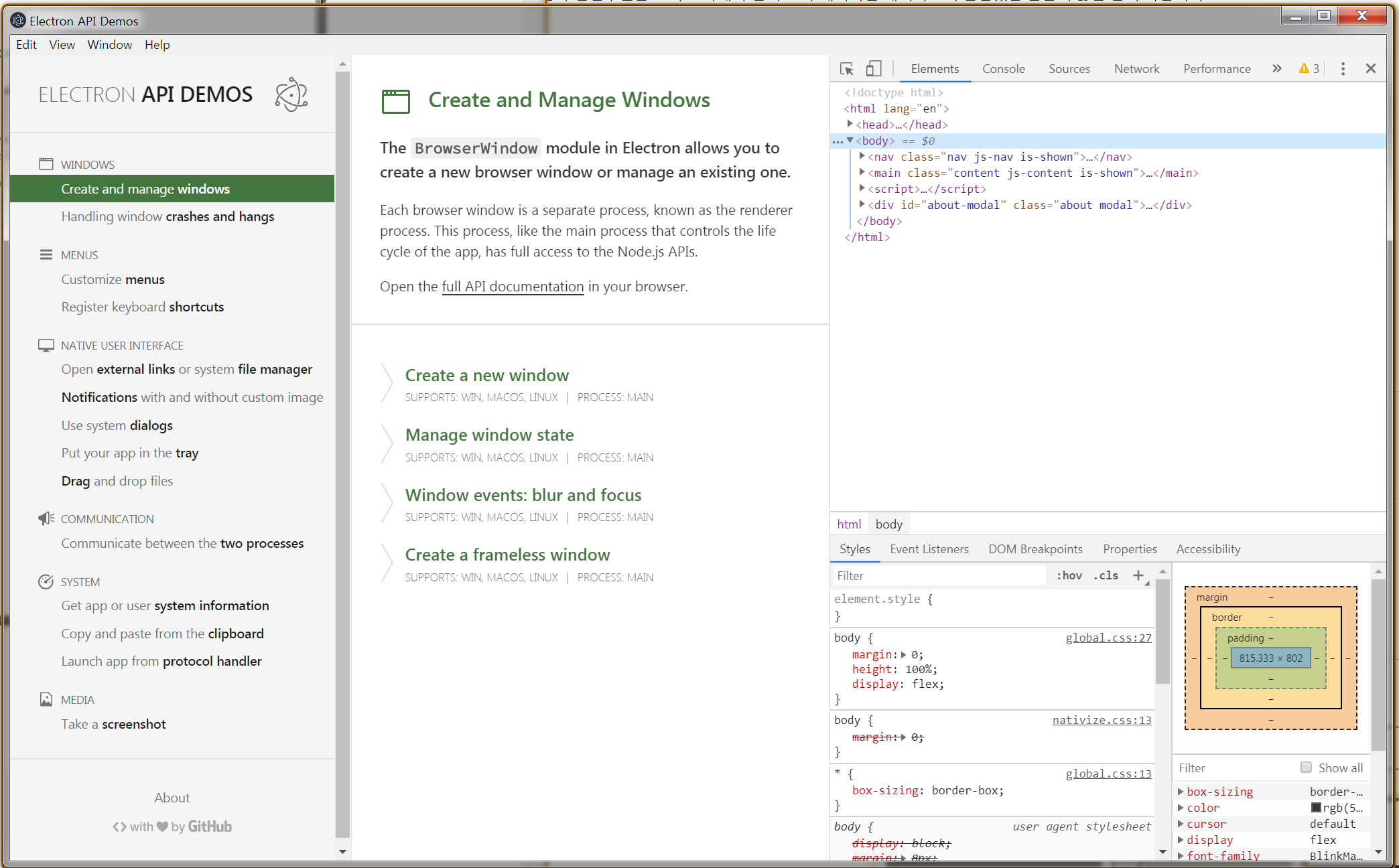Close the DevTools panel

[x=1370, y=69]
